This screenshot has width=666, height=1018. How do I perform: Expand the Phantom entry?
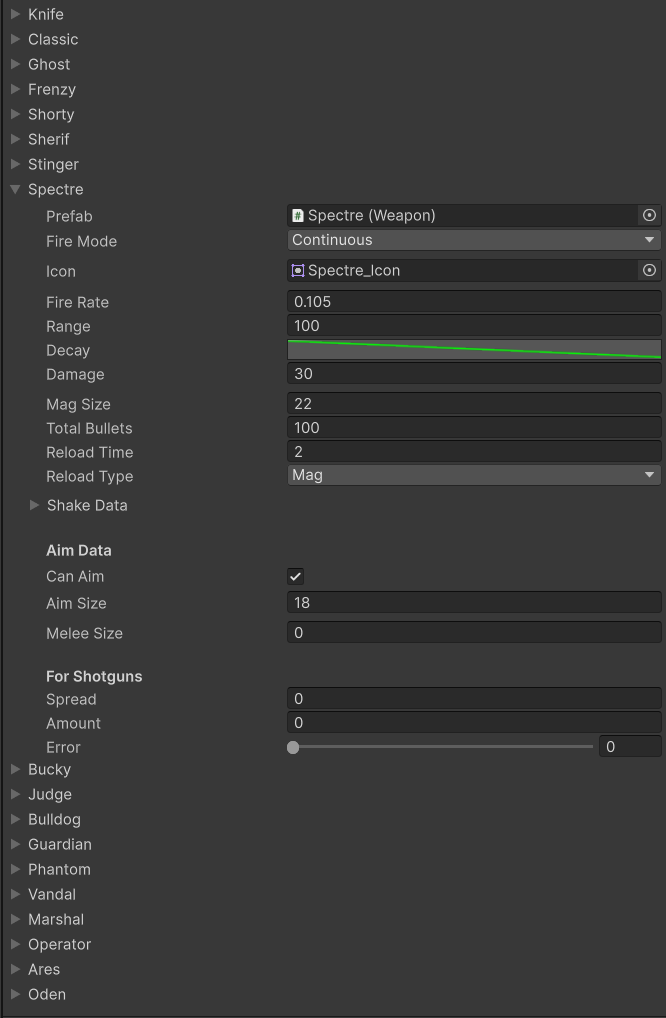(x=16, y=869)
